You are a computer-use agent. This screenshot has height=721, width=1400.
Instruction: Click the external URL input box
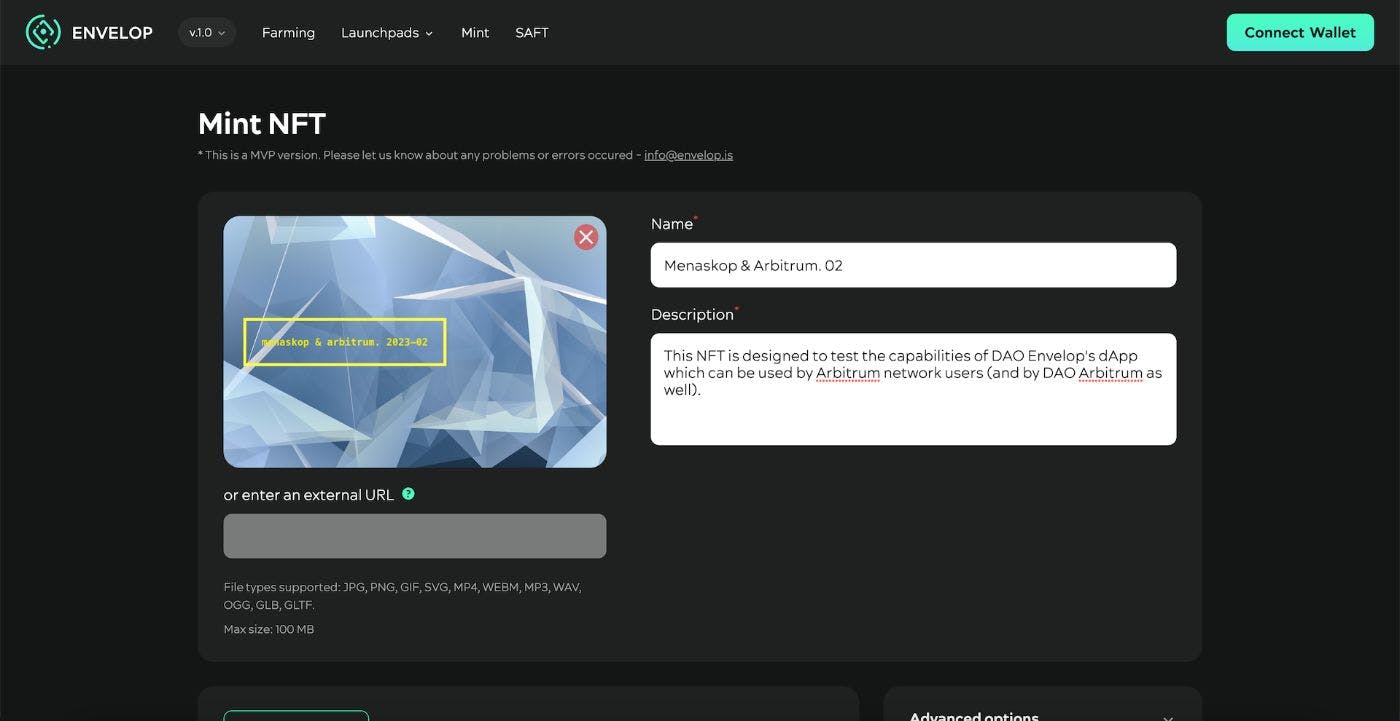coord(414,536)
